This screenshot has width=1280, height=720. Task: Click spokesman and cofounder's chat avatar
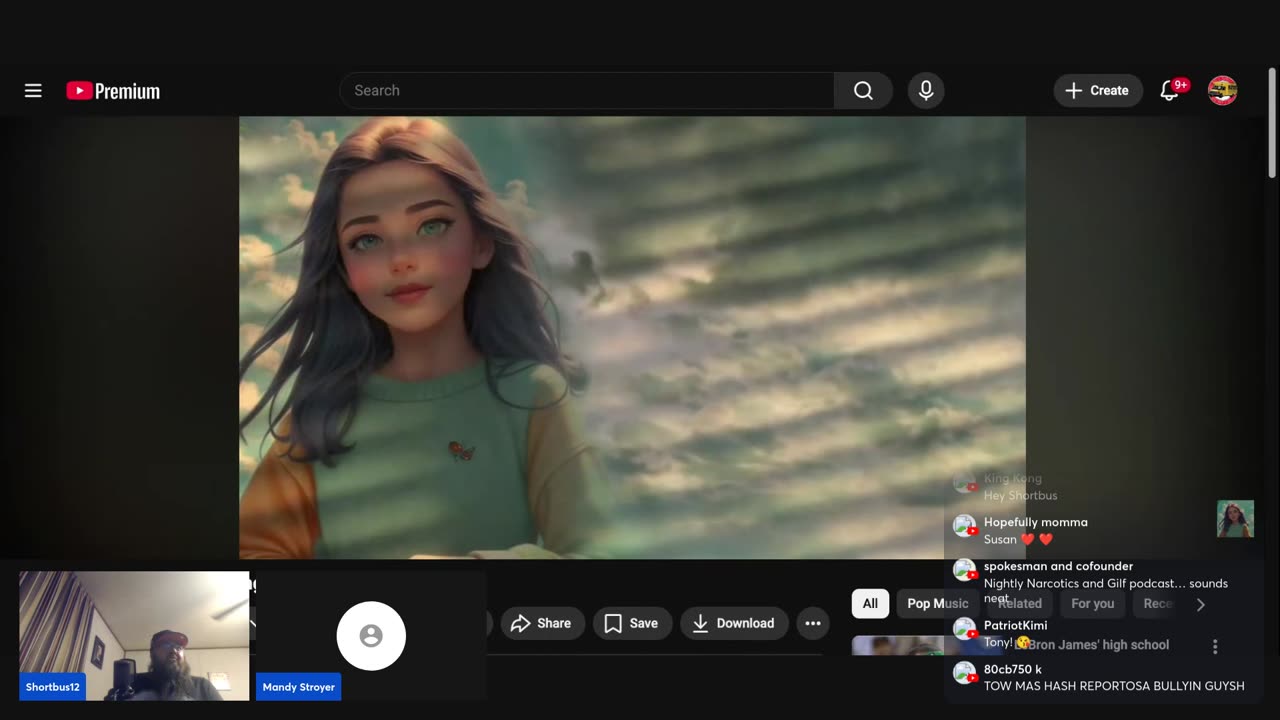(964, 570)
